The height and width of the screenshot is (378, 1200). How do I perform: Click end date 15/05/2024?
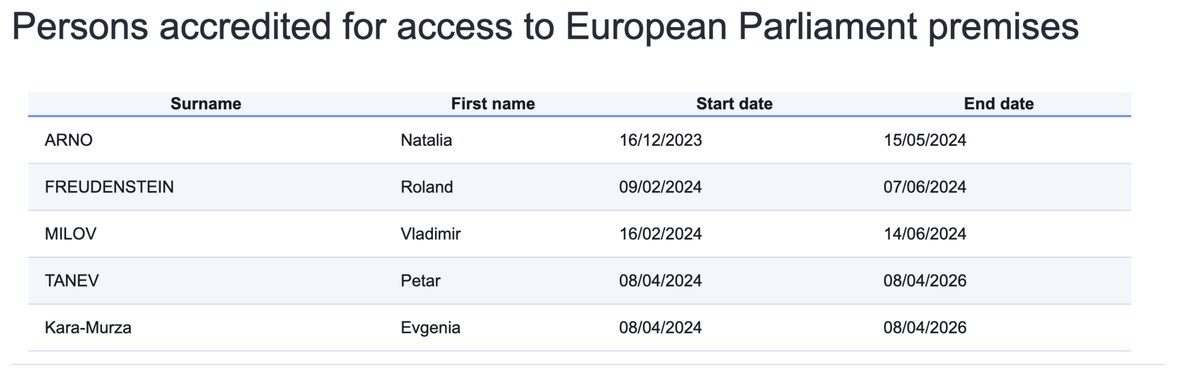coord(925,140)
